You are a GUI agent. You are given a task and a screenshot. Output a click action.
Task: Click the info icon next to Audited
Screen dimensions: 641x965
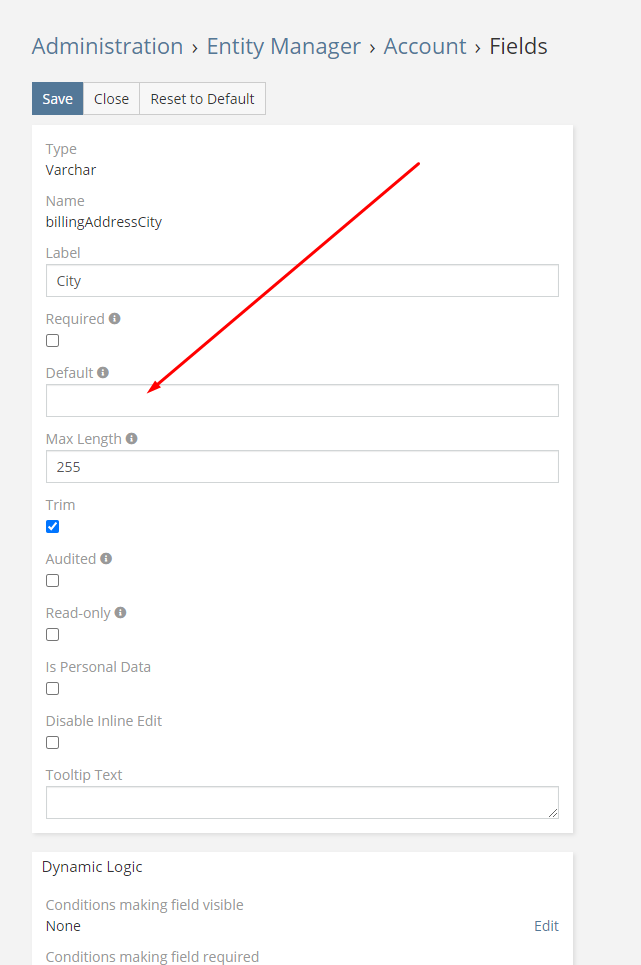coord(106,559)
